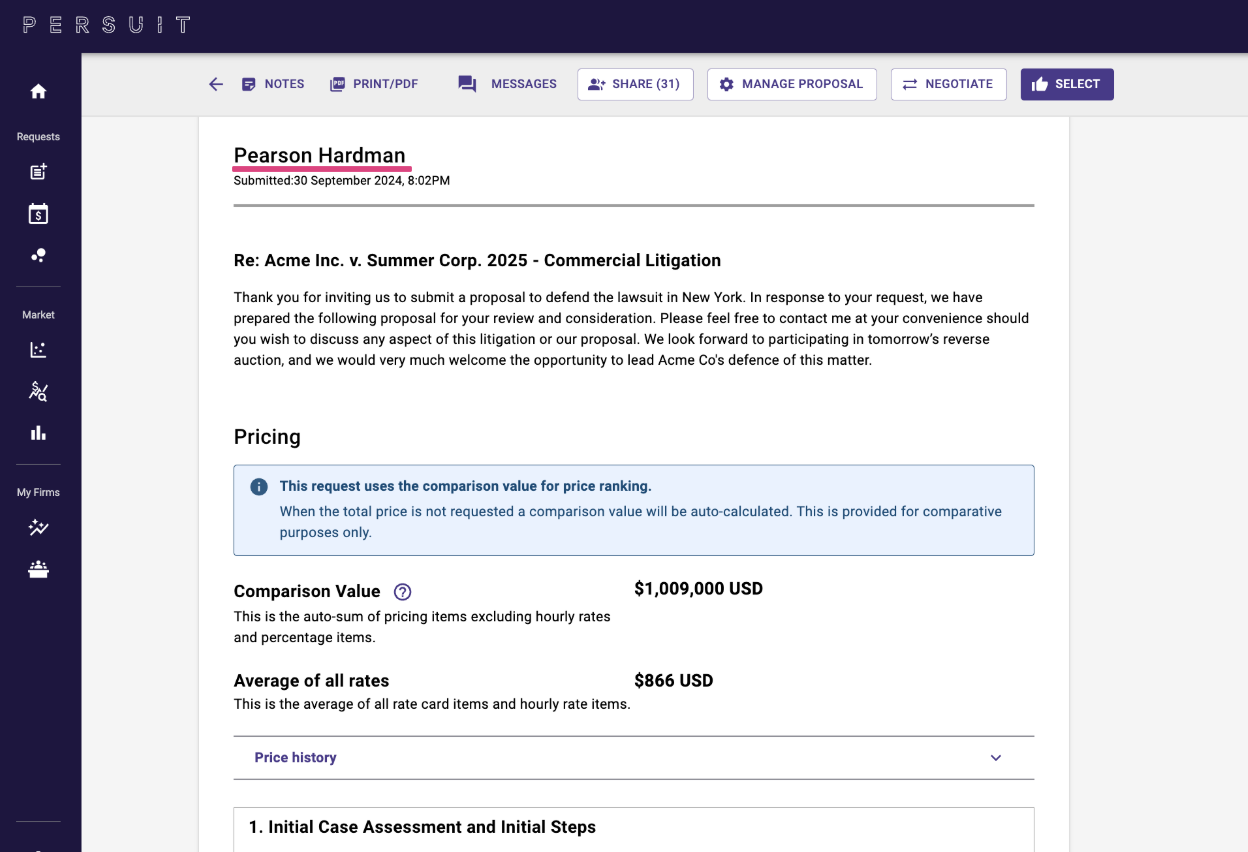Image resolution: width=1248 pixels, height=852 pixels.
Task: Open the calendar dollar icon under Requests
Action: [x=38, y=214]
